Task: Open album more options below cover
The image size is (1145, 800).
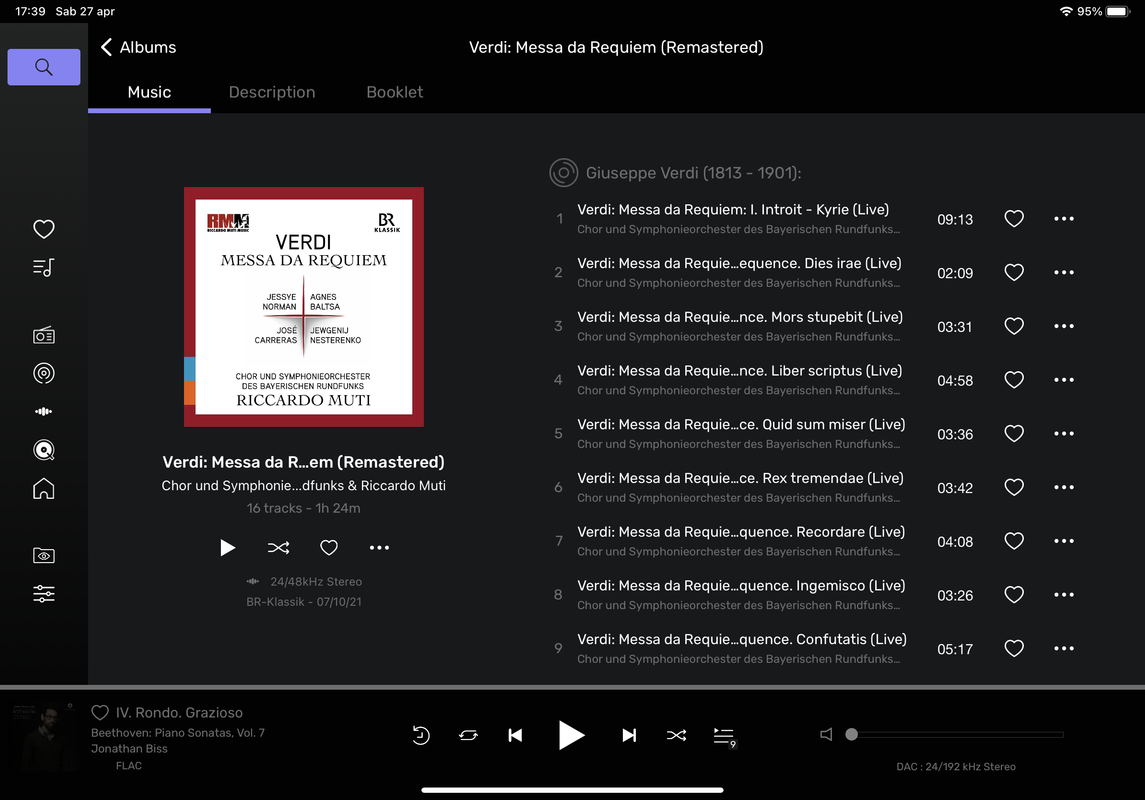Action: 379,547
